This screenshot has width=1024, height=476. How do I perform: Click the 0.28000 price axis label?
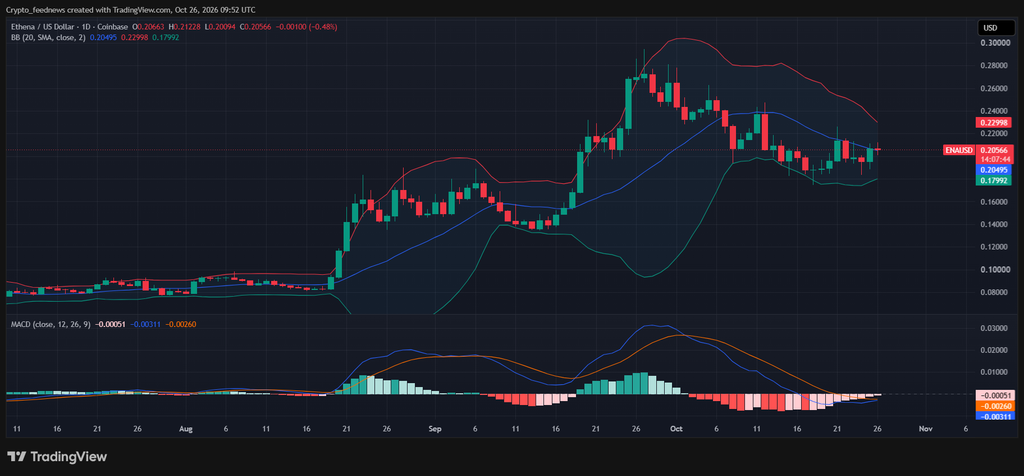[x=996, y=66]
